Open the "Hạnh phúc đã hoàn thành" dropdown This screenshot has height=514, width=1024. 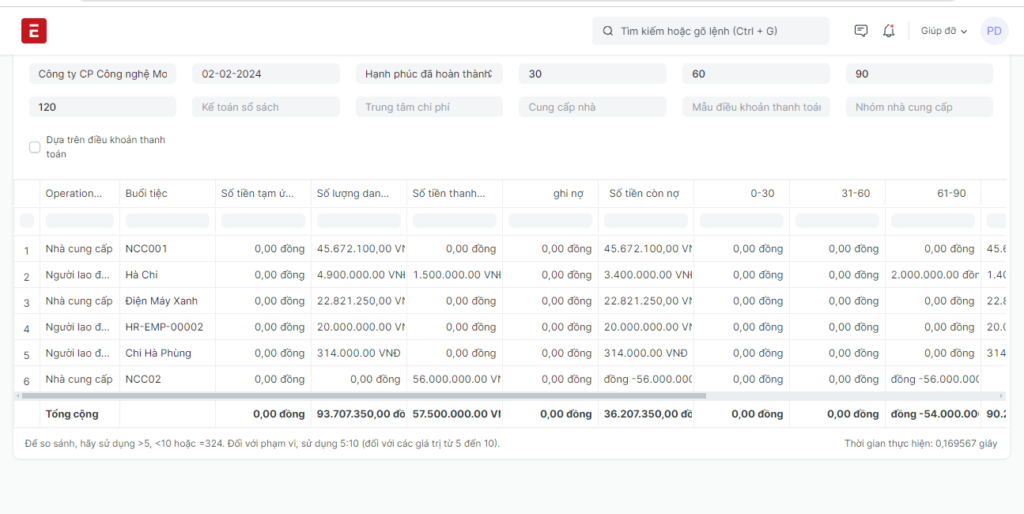coord(428,74)
